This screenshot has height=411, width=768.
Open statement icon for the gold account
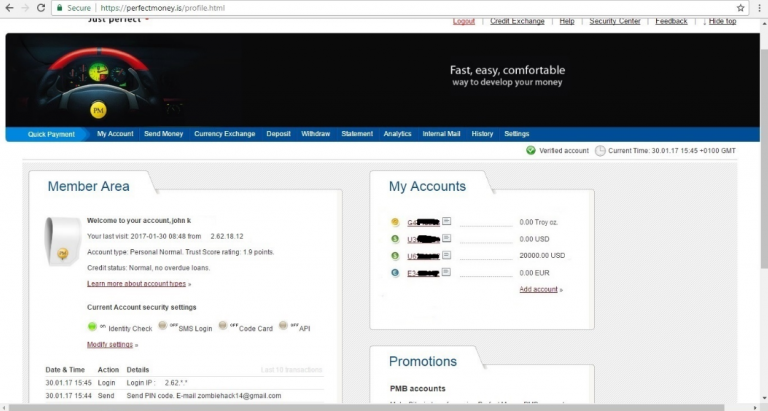(x=446, y=221)
